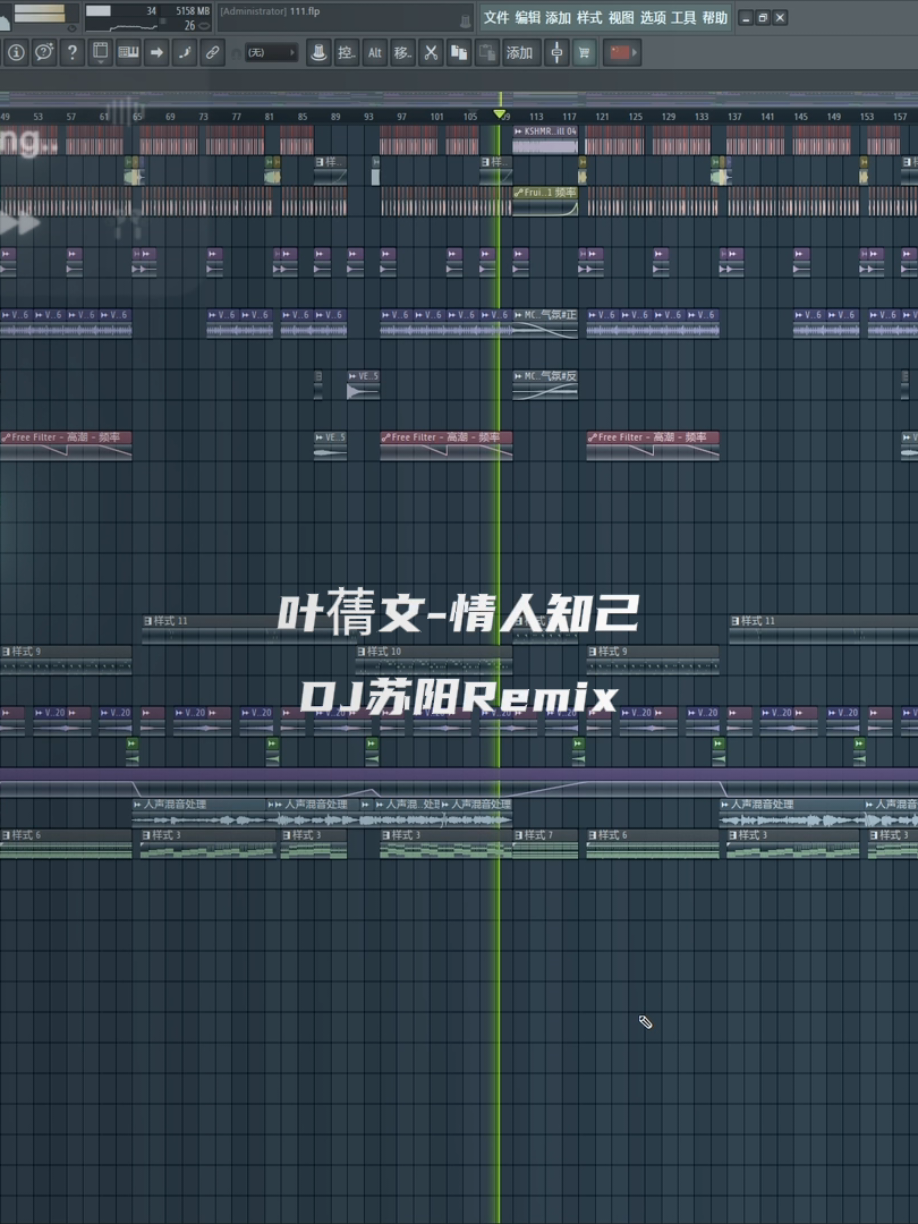Click the info (i) toolbar icon
The image size is (918, 1224).
16,53
